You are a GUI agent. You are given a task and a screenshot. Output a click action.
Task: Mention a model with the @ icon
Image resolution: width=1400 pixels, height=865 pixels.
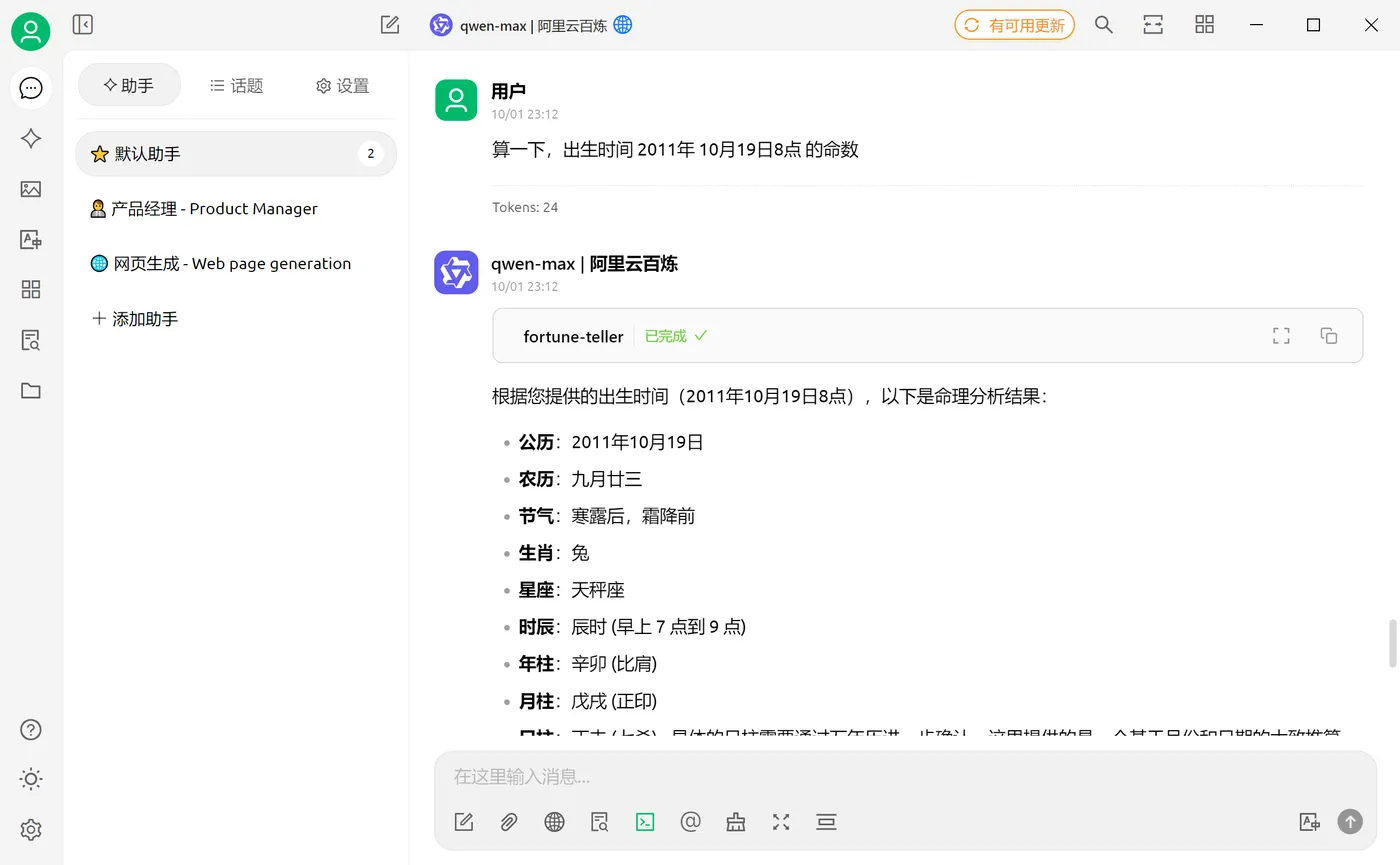pos(690,821)
